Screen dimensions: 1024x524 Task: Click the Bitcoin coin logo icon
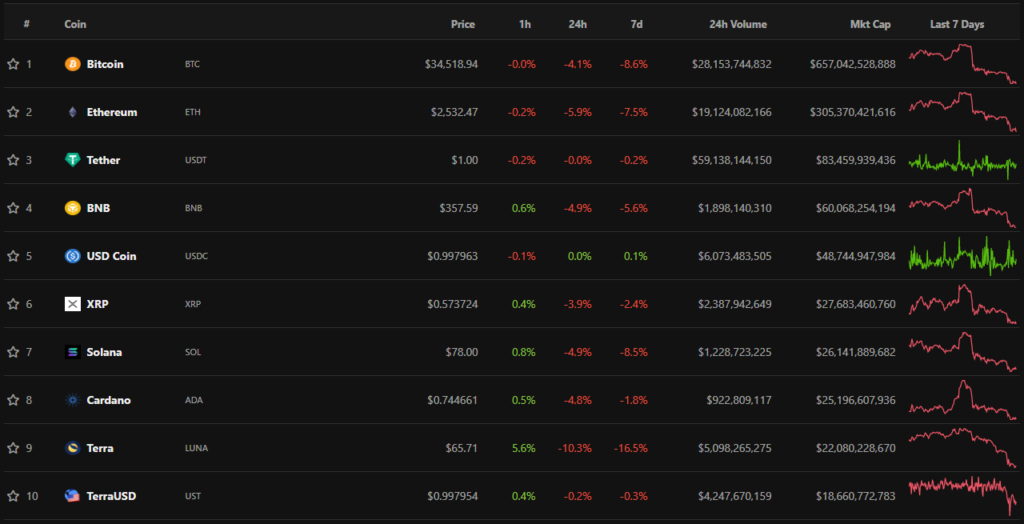[x=72, y=64]
